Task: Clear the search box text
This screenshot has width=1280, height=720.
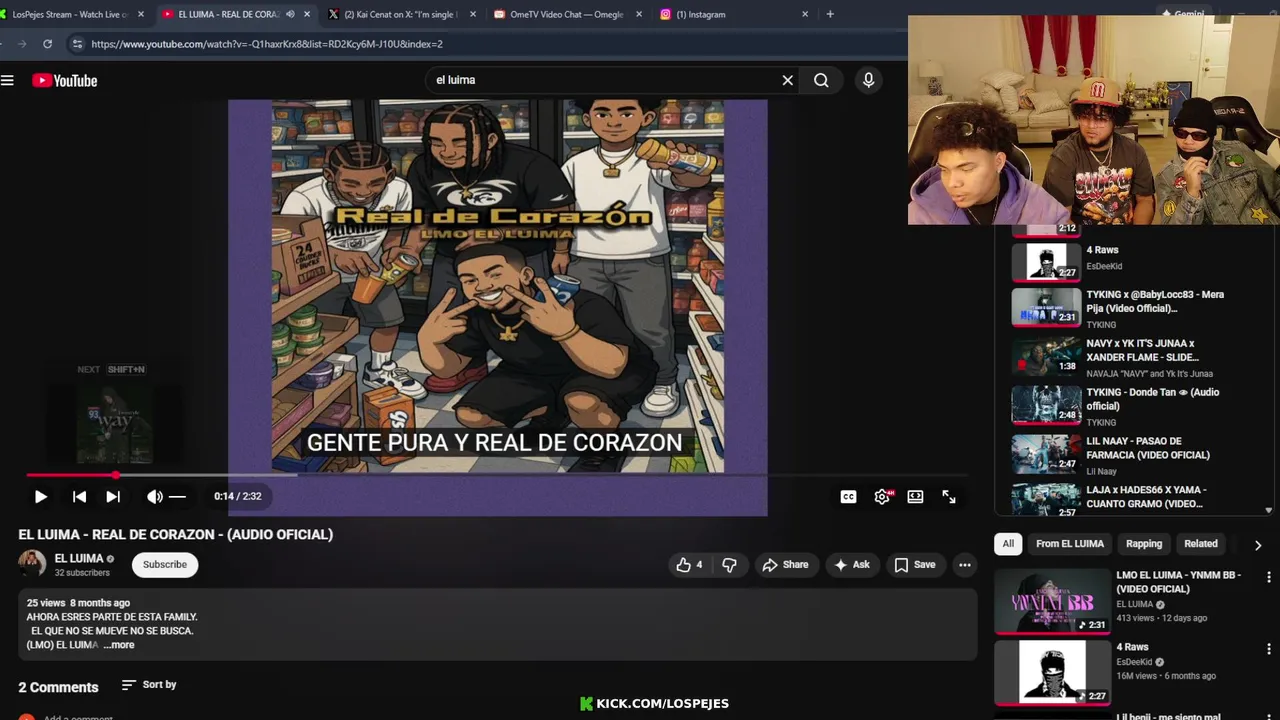Action: click(787, 80)
